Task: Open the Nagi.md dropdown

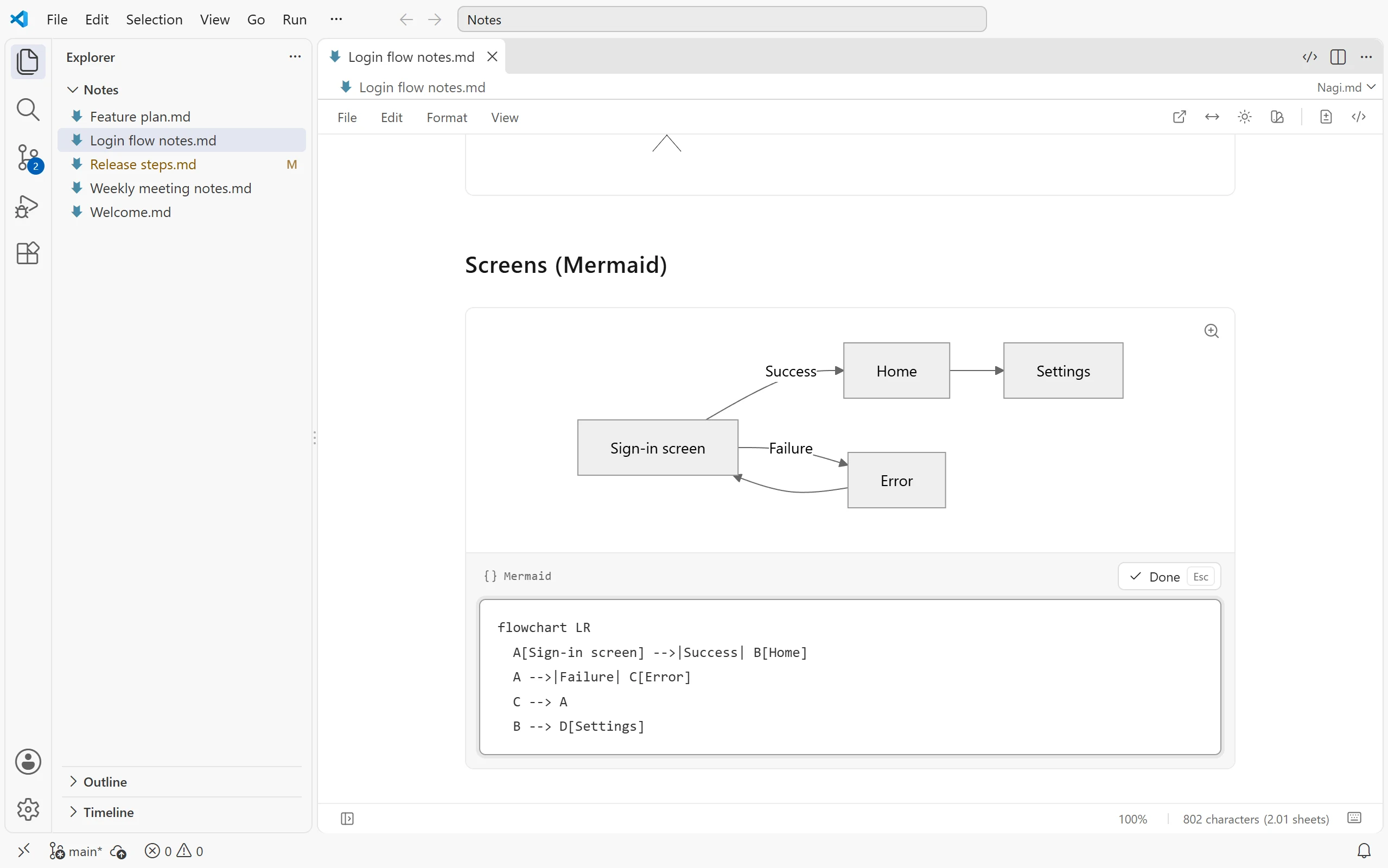Action: click(x=1346, y=87)
